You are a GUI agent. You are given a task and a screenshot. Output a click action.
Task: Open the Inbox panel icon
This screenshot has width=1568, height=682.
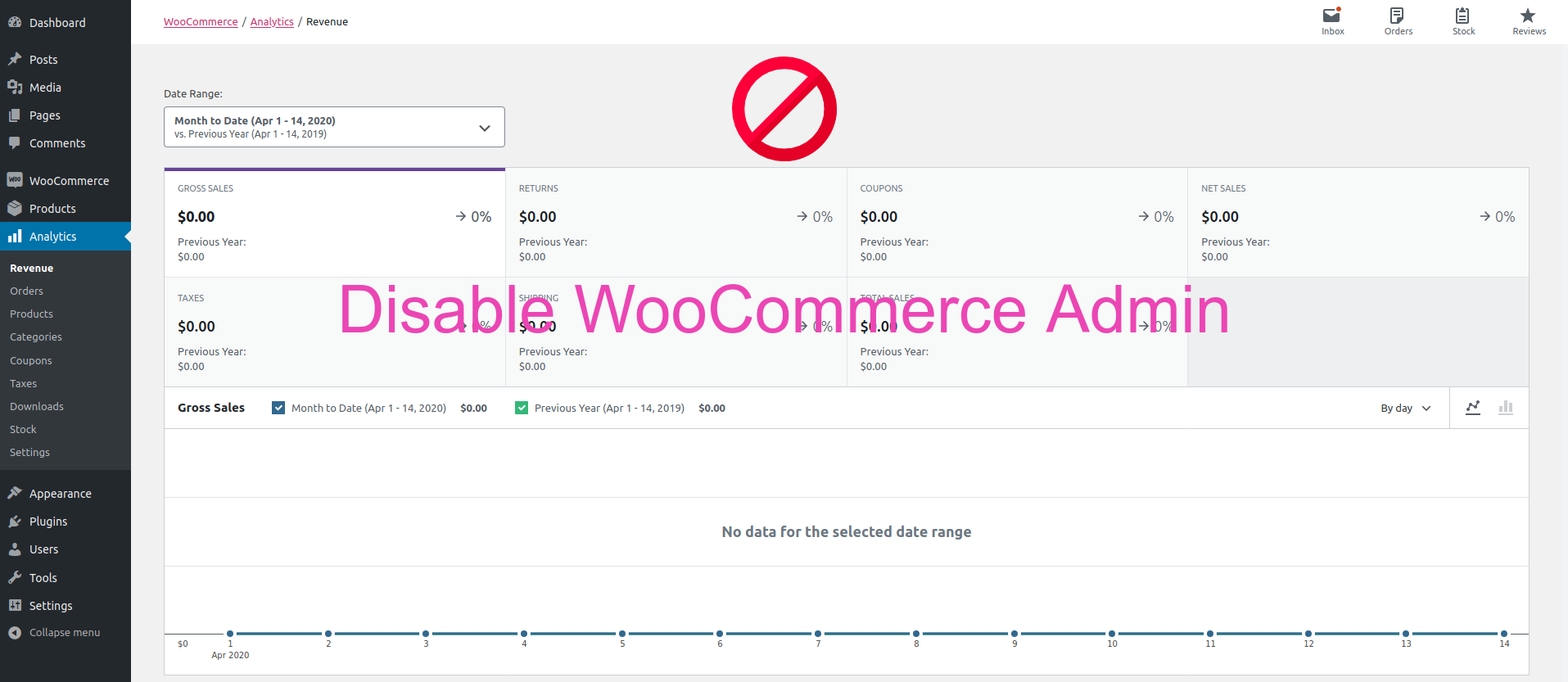(1332, 16)
